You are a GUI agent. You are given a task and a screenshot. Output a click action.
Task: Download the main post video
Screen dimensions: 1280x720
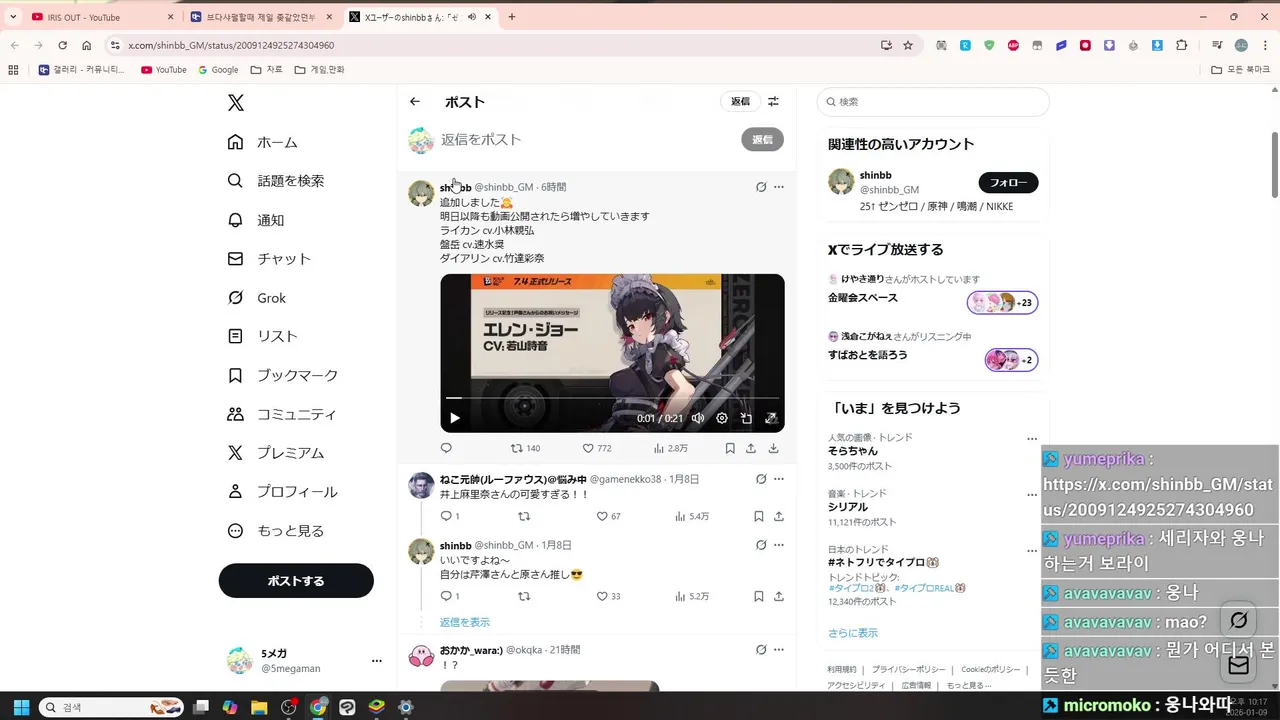pos(774,449)
